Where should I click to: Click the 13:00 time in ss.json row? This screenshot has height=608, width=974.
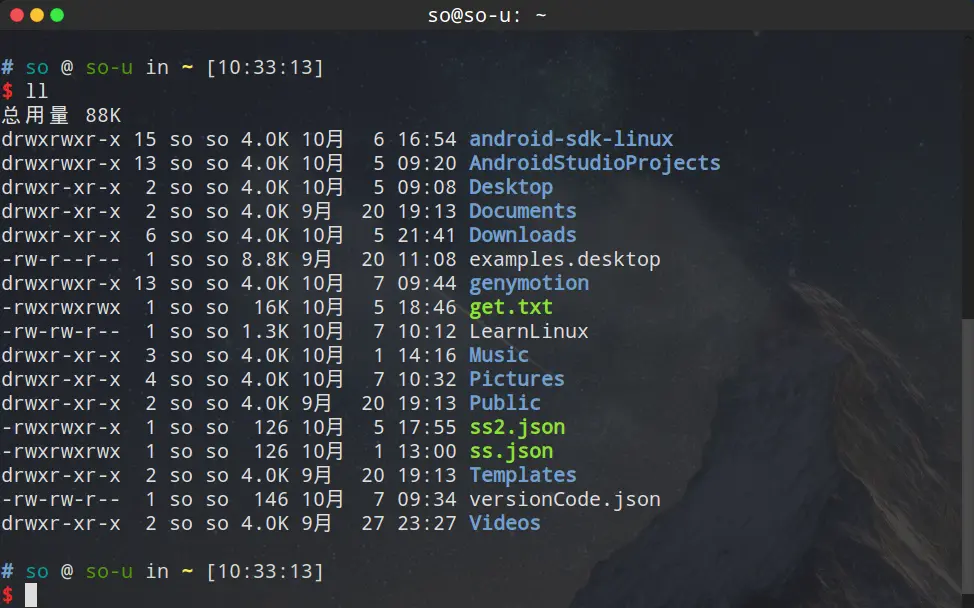[427, 451]
